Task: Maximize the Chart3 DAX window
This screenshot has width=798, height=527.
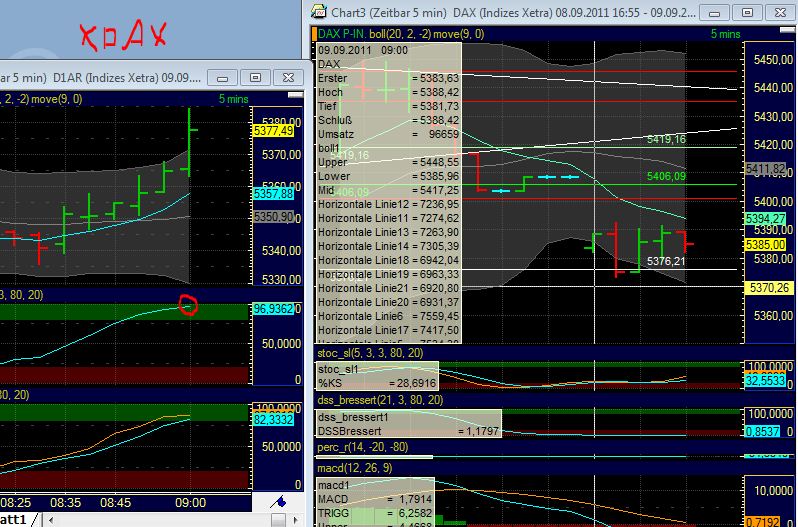Action: click(x=747, y=13)
